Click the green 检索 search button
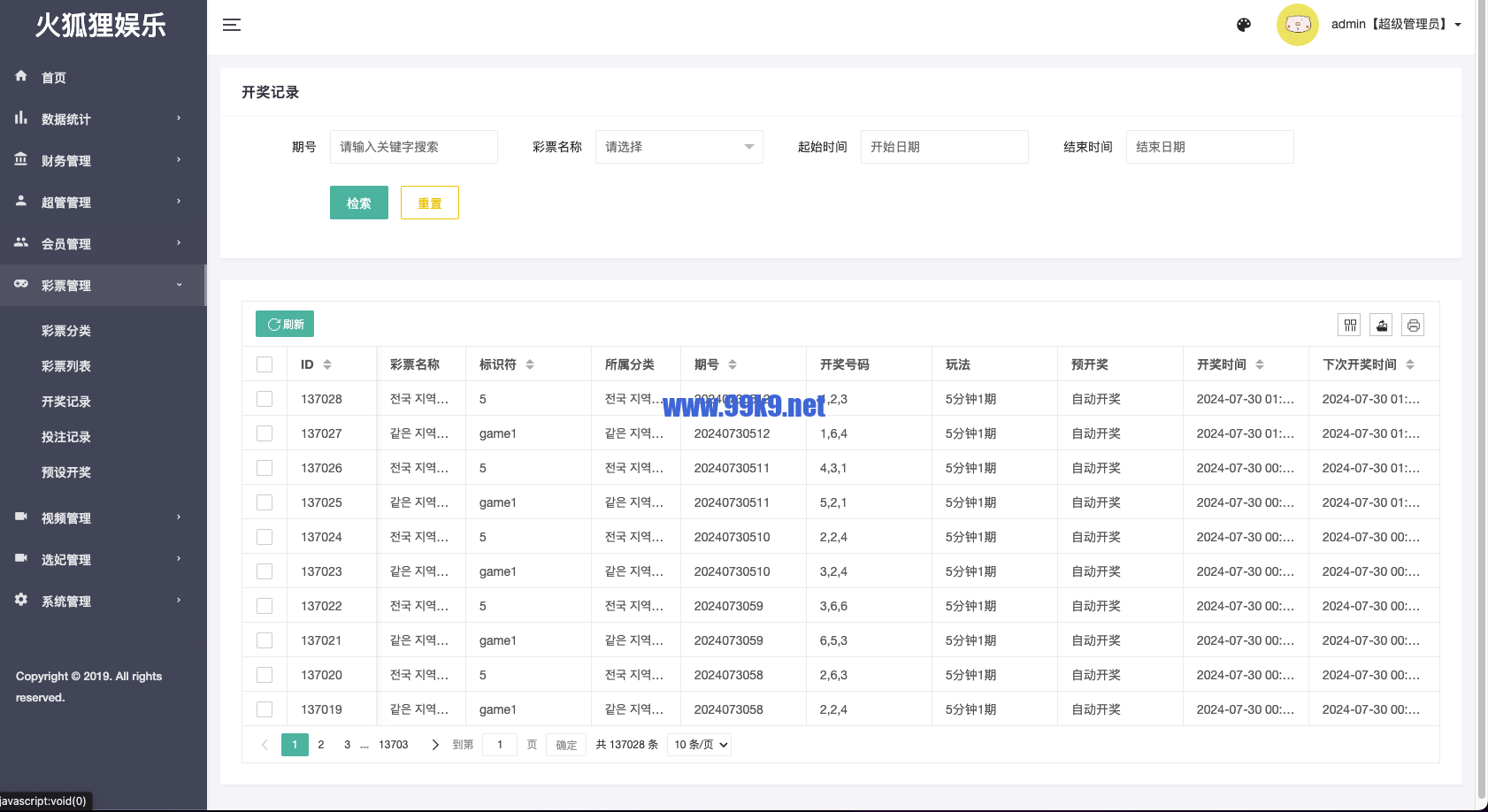 (x=359, y=203)
